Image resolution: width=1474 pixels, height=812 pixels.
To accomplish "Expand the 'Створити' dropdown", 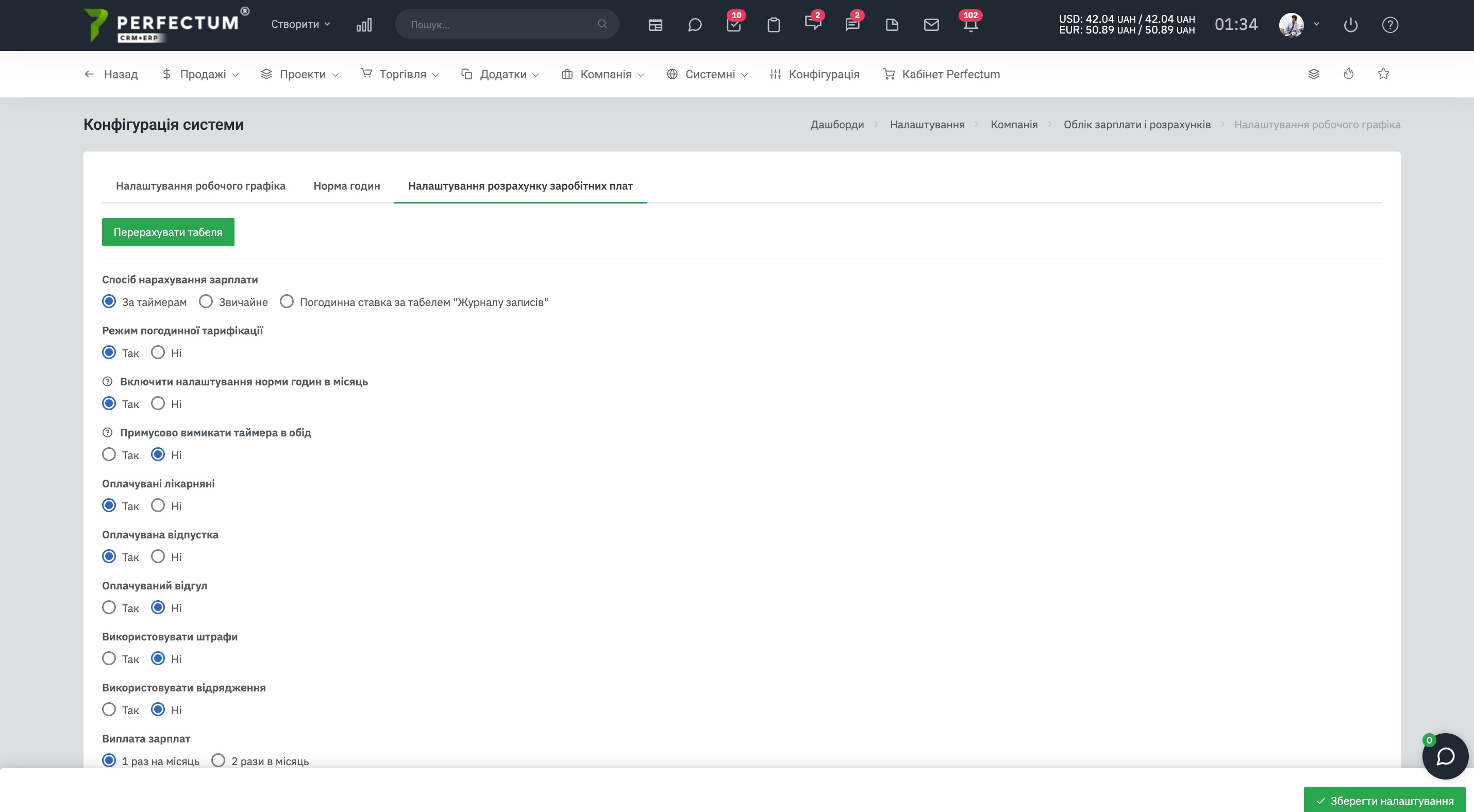I will (300, 24).
